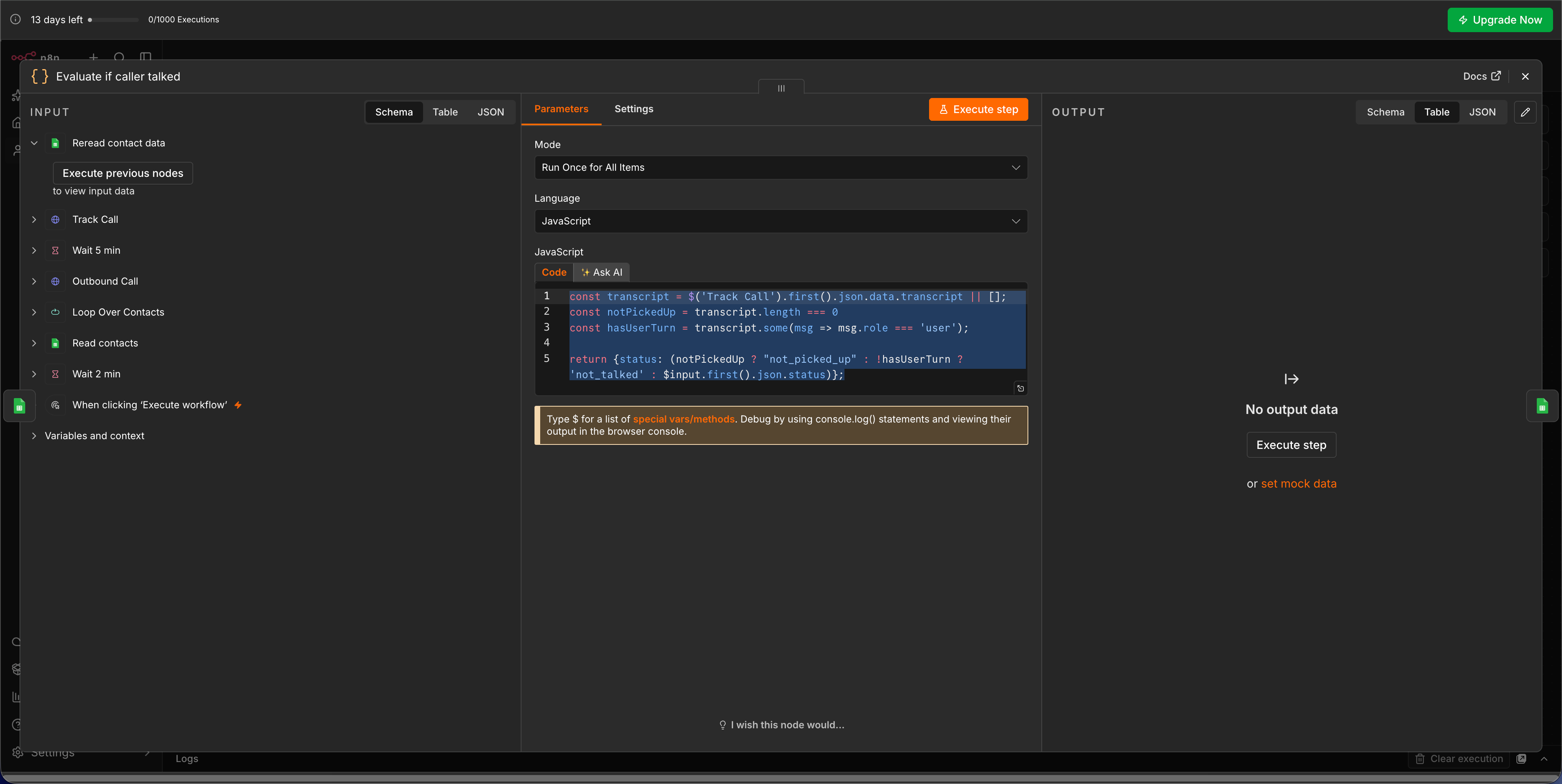
Task: Click the set mock data link
Action: 1299,484
